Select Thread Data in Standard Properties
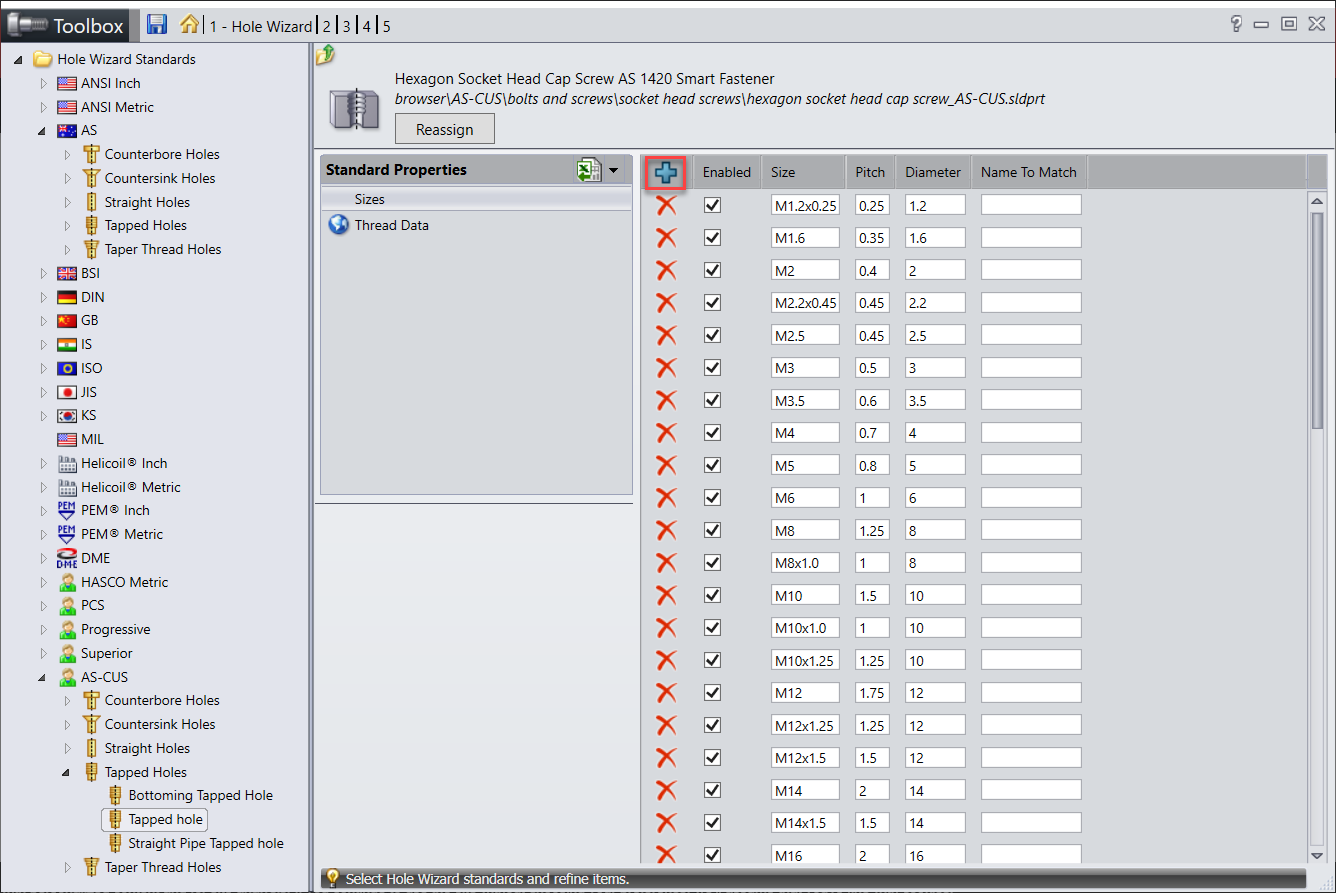The width and height of the screenshot is (1336, 893). coord(391,225)
